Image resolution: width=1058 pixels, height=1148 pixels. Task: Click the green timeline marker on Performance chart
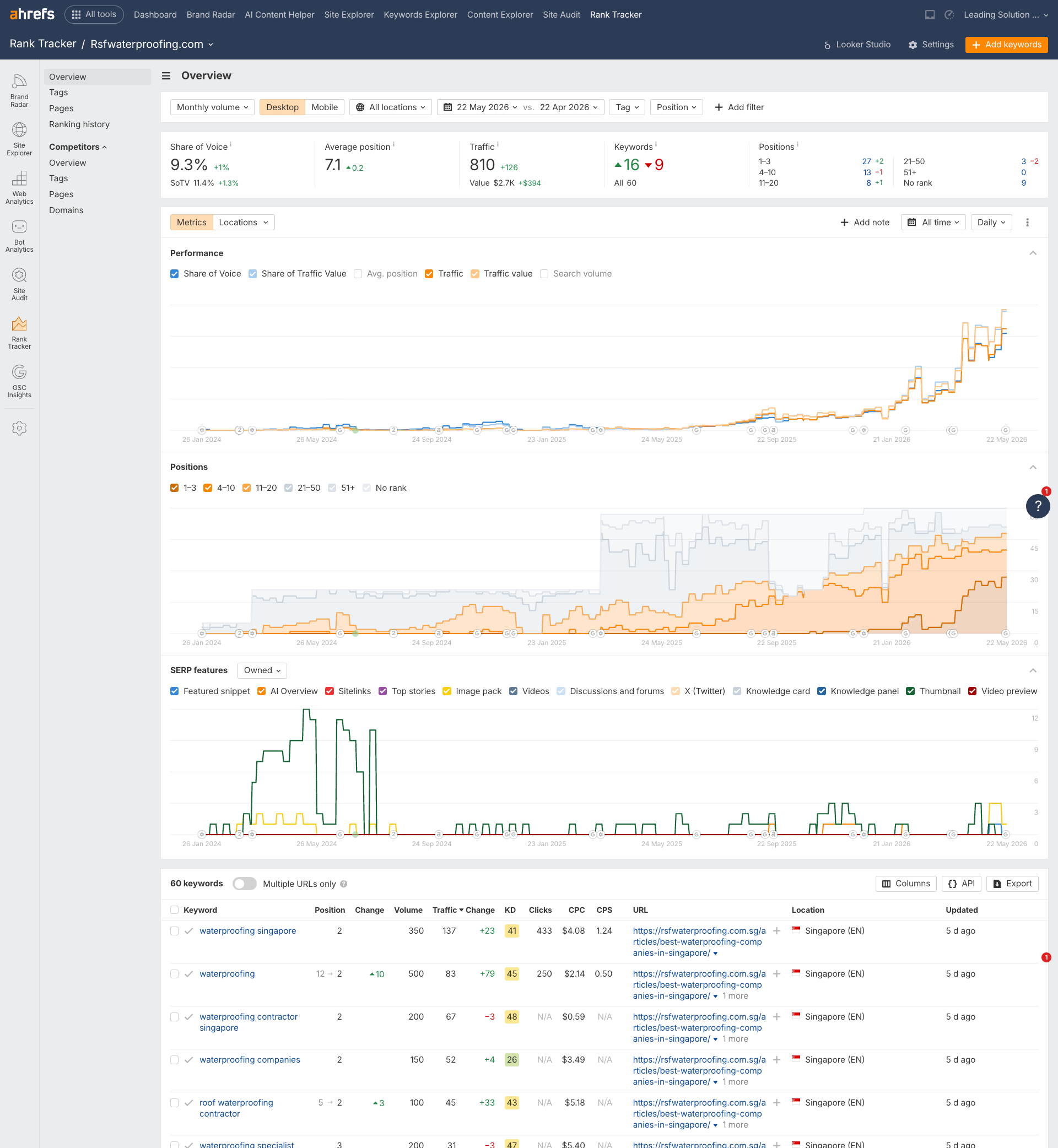tap(355, 430)
